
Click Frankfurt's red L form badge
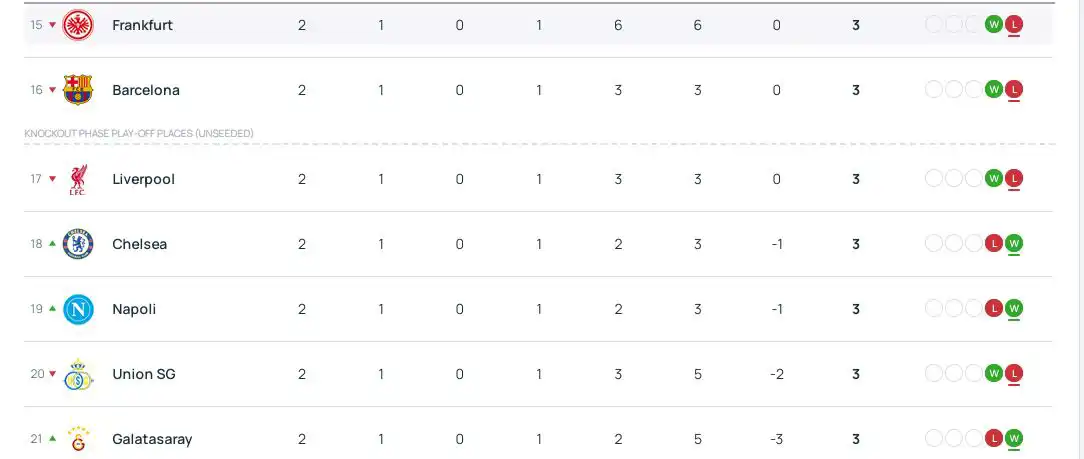point(1014,25)
